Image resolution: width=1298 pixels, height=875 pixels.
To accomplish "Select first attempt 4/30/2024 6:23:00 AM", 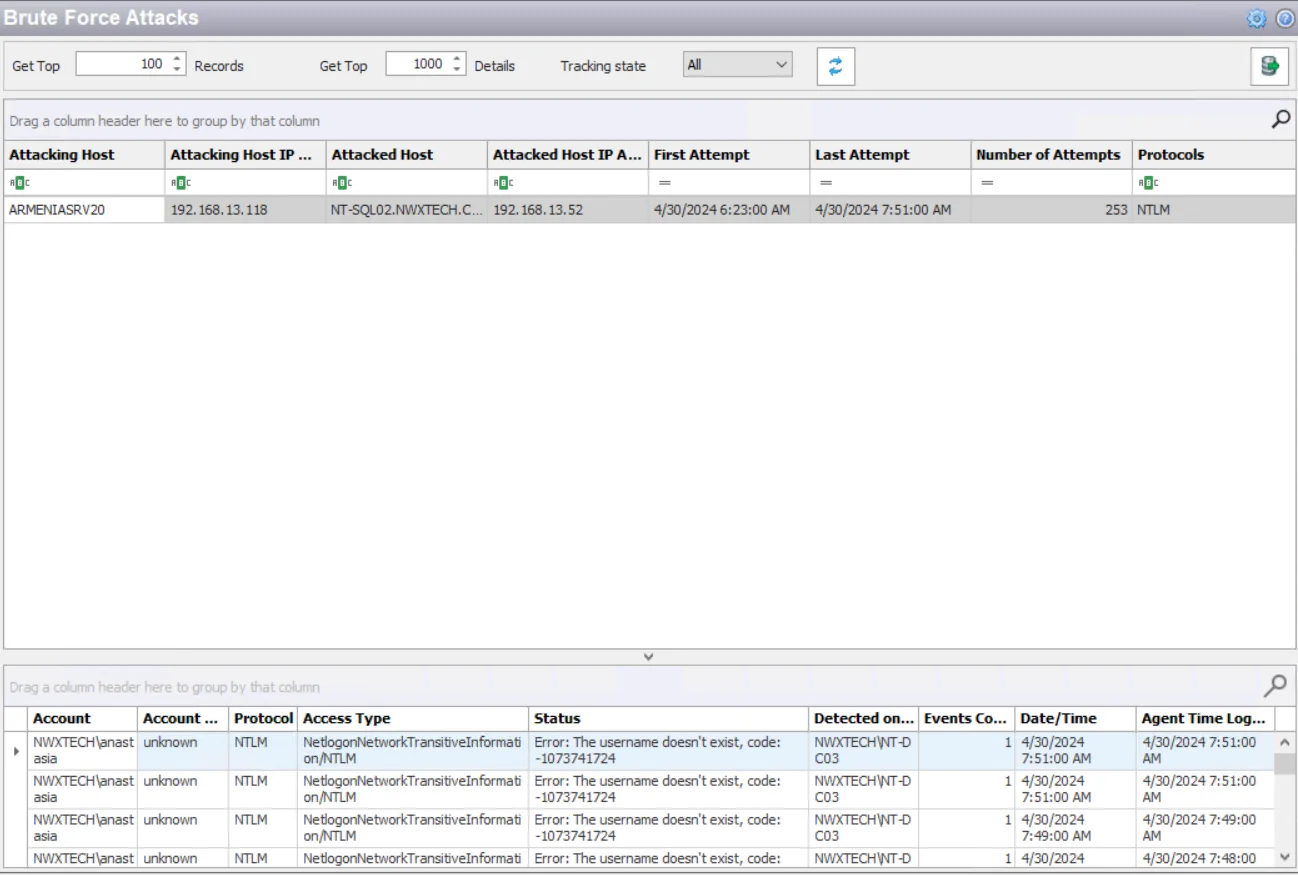I will pyautogui.click(x=729, y=210).
